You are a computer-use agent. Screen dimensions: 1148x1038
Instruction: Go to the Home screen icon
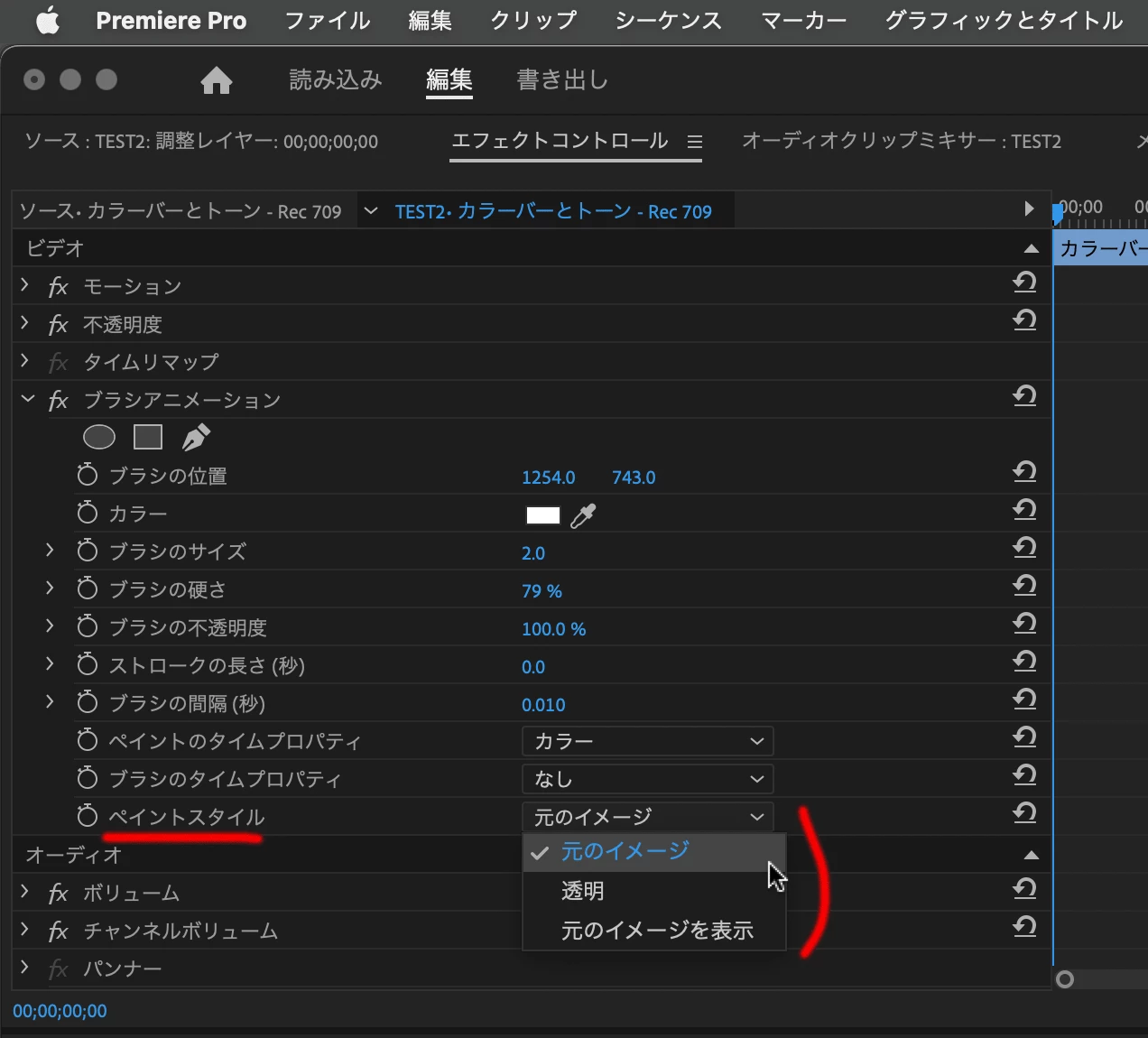coord(217,80)
